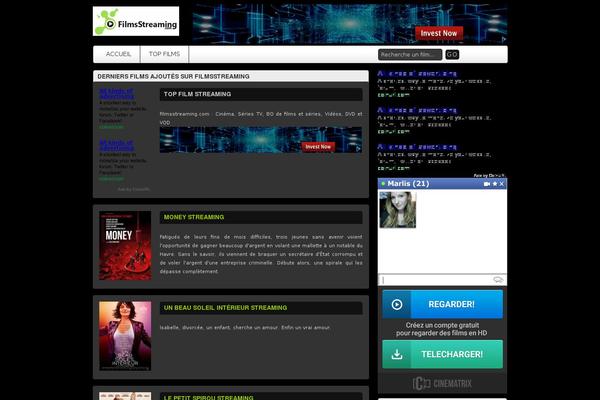Click the video camera icon in Marlis chat
This screenshot has width=600, height=400.
click(487, 184)
